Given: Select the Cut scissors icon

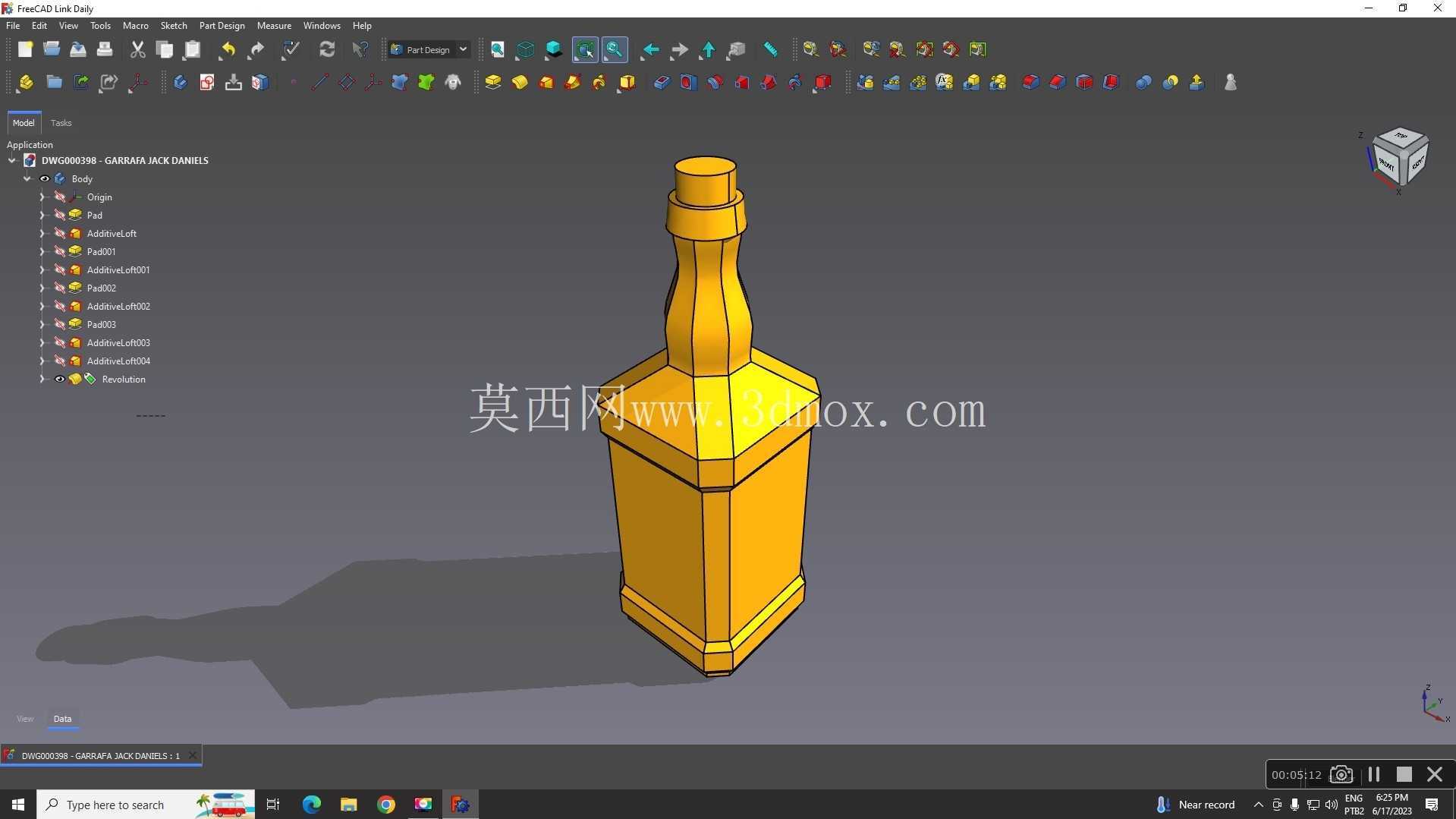Looking at the screenshot, I should click(137, 50).
